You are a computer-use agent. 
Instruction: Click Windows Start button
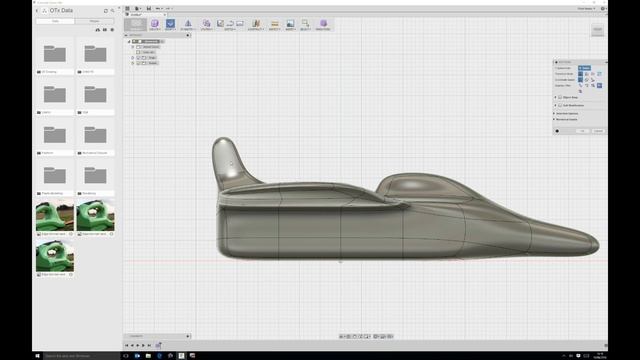click(x=37, y=356)
